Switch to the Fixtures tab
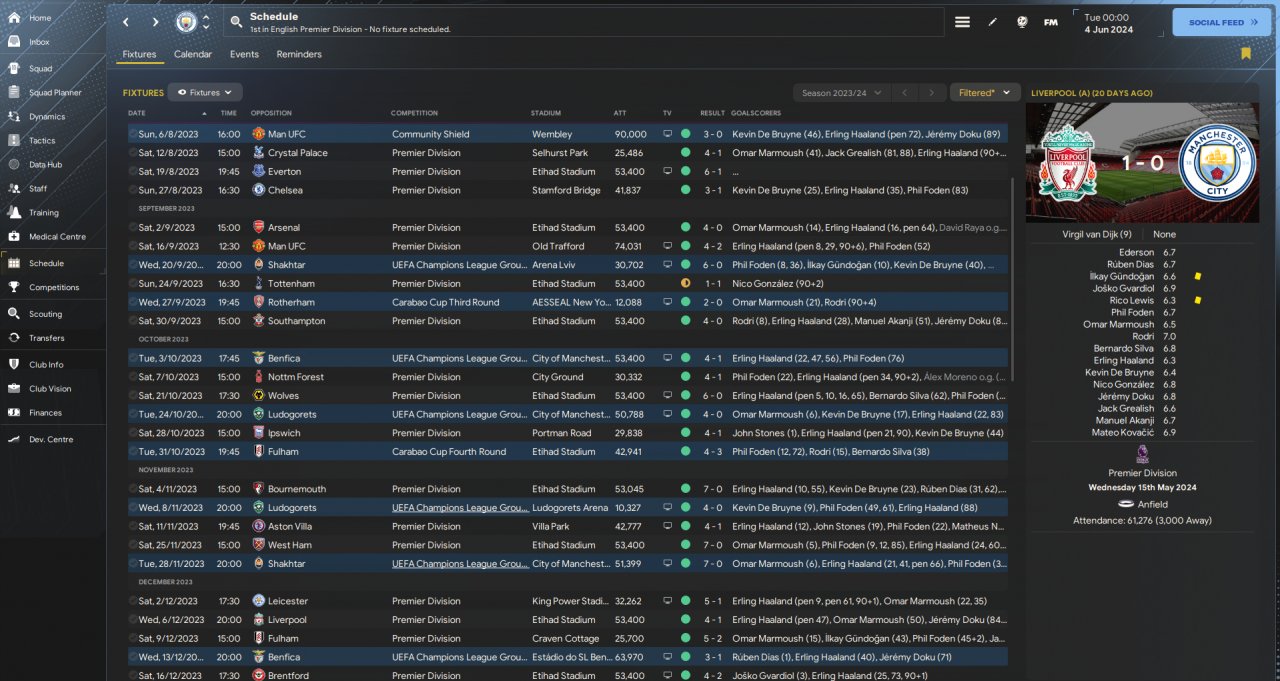 (x=139, y=54)
